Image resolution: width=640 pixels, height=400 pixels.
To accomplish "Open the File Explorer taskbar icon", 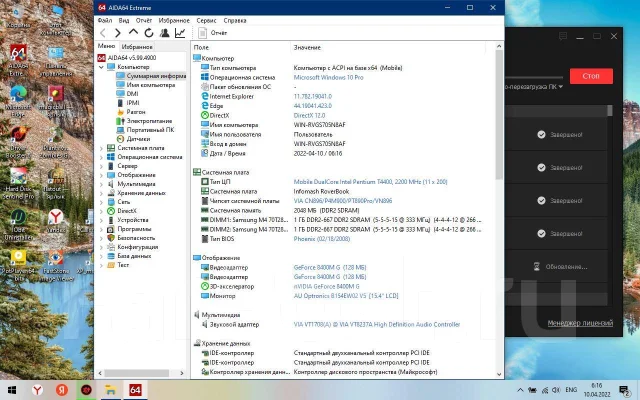I will point(111,390).
